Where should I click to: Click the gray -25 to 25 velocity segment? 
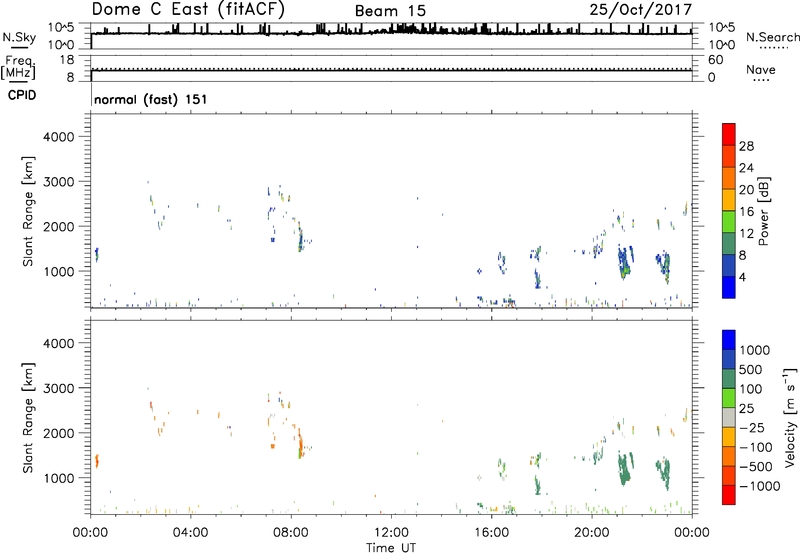coord(729,417)
